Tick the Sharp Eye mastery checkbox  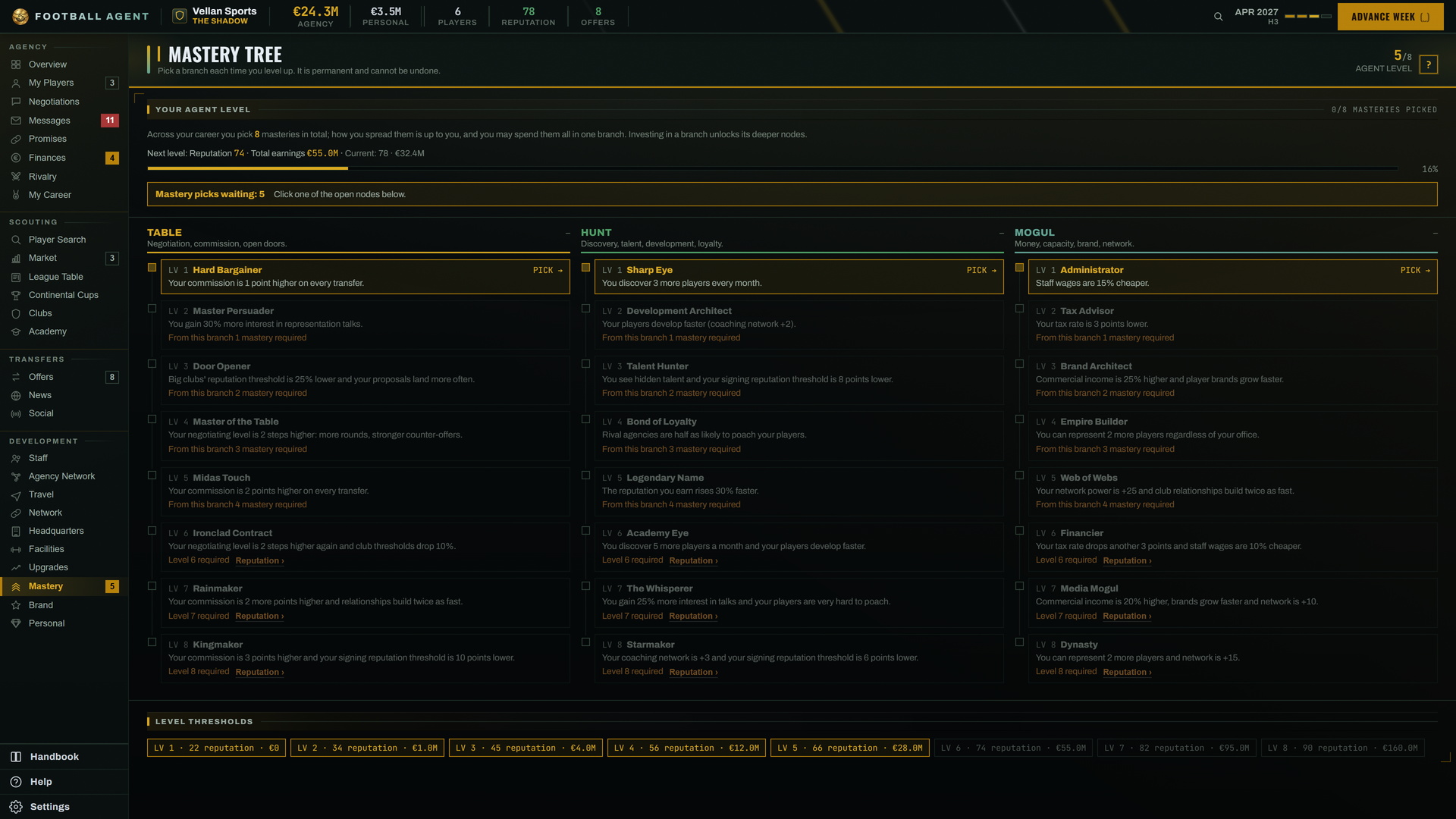pos(585,268)
